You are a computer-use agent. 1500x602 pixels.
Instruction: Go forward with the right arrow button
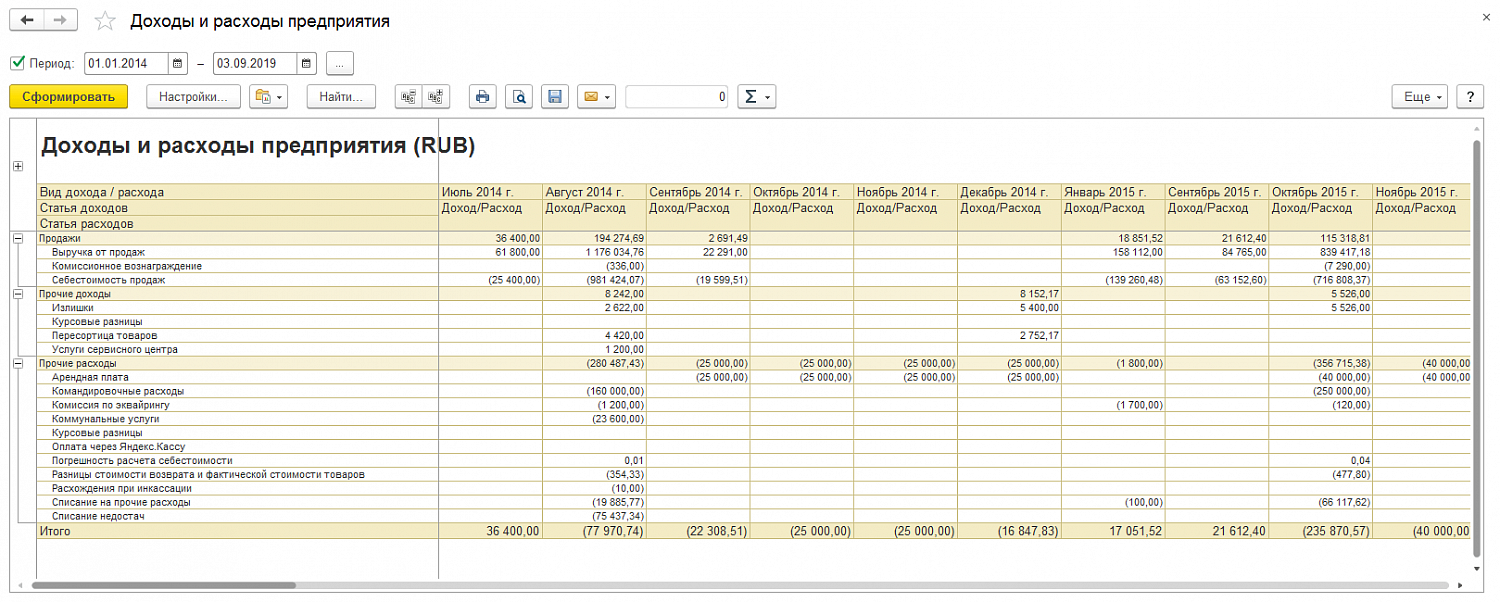60,20
